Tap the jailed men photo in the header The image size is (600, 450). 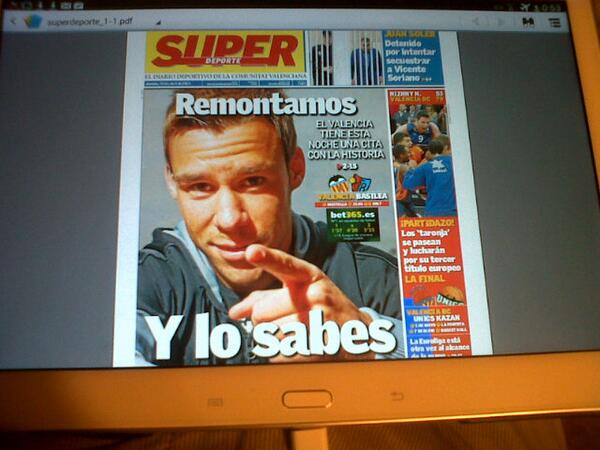(346, 58)
